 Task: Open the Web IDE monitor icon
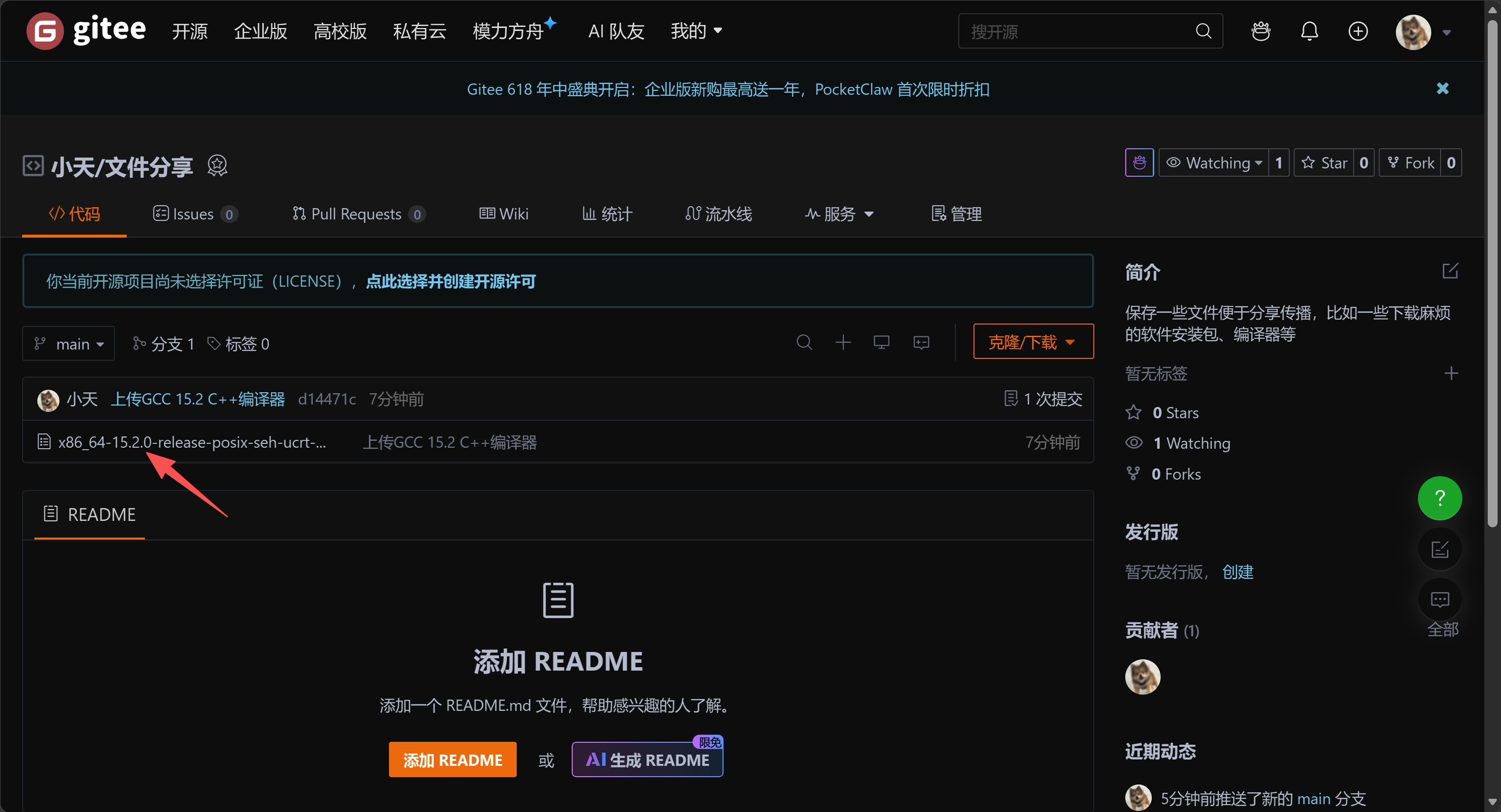tap(881, 342)
